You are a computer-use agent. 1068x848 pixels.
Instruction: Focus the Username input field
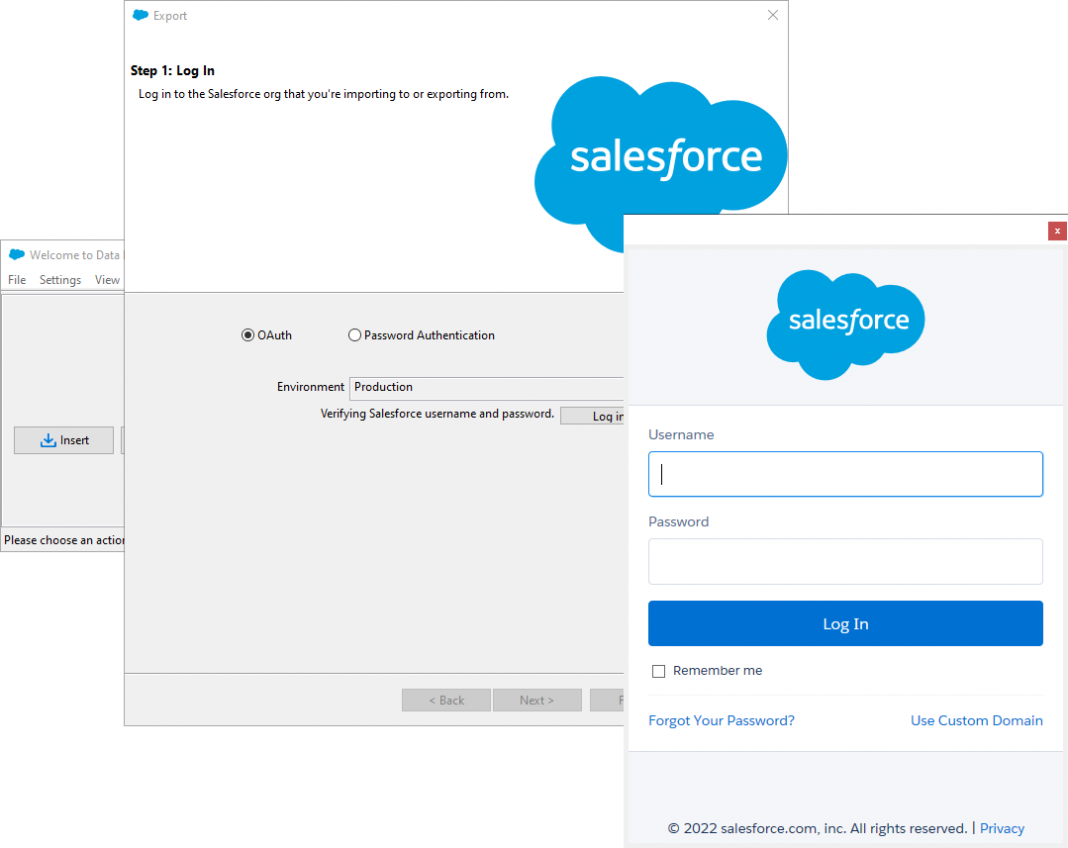pos(845,474)
